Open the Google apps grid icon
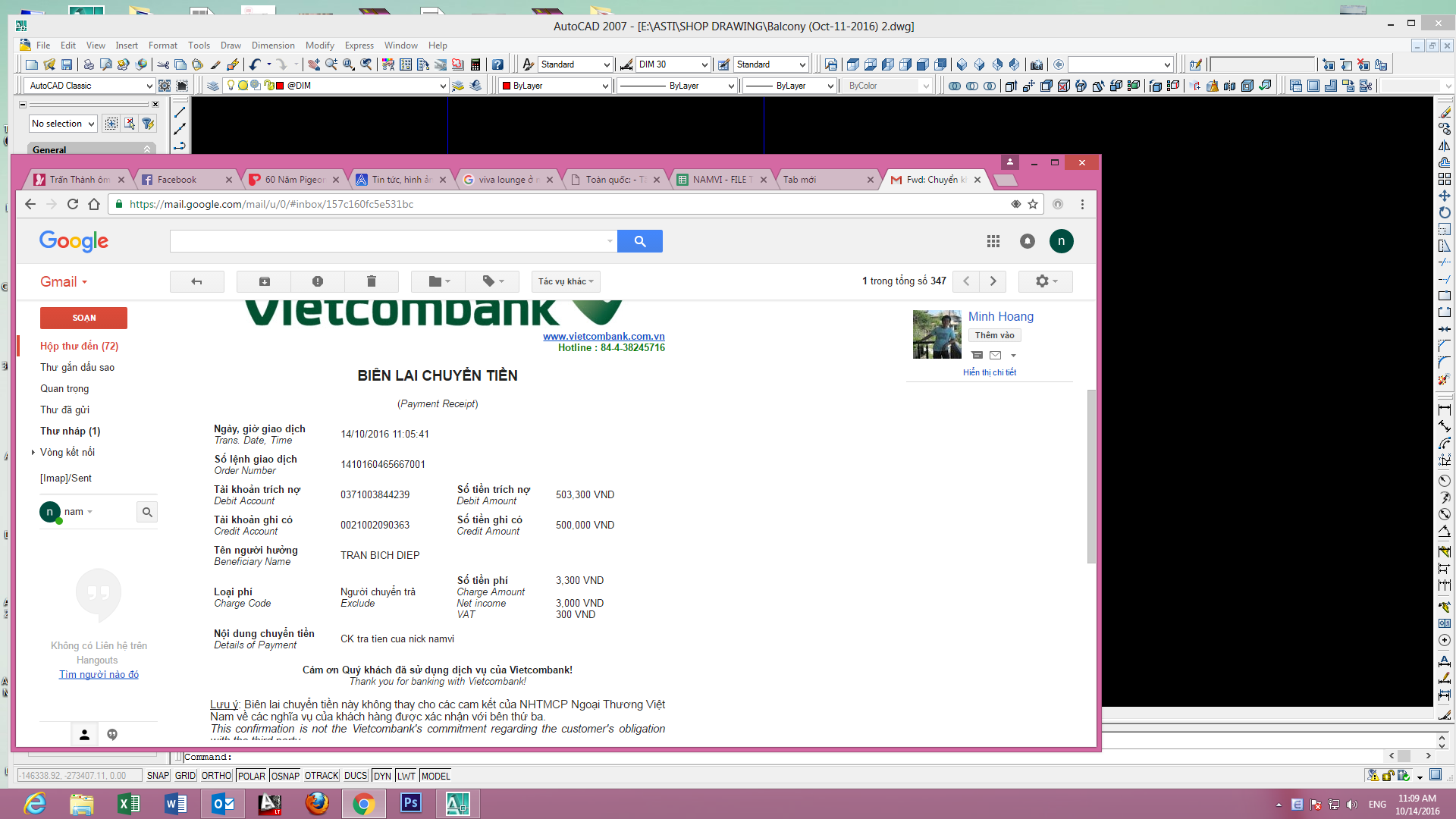 click(993, 241)
